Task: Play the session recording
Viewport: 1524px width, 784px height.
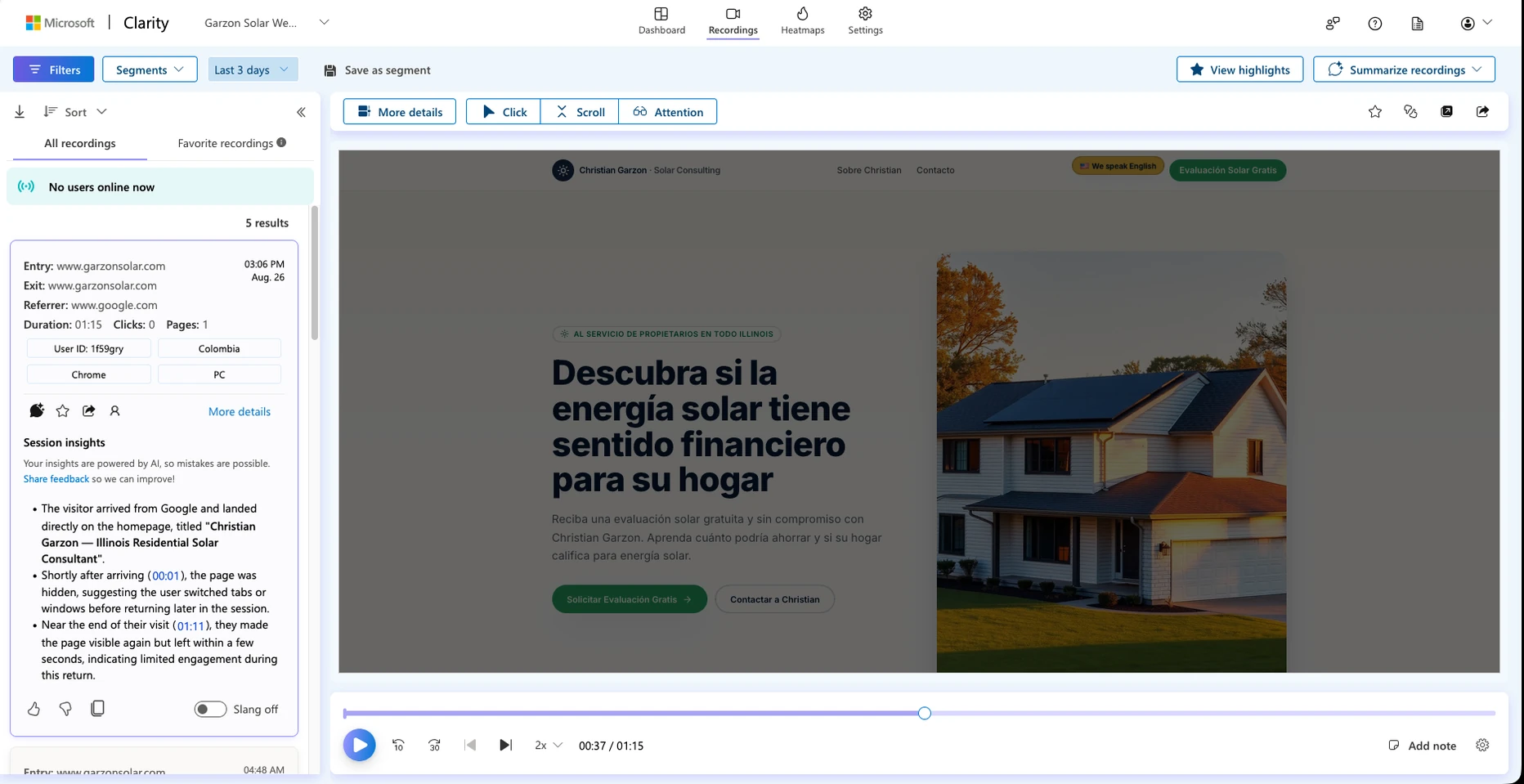Action: 359,745
